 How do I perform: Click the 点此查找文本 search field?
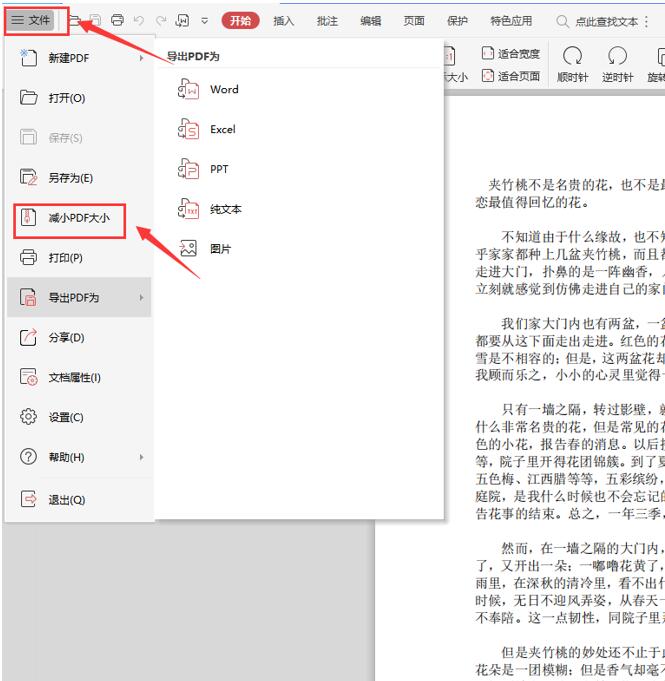pyautogui.click(x=606, y=21)
